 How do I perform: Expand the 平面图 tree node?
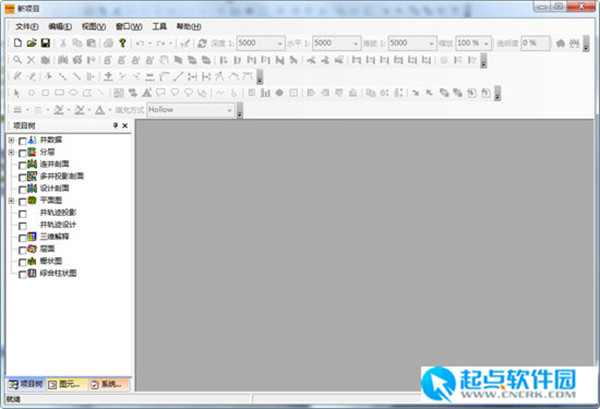[11, 201]
